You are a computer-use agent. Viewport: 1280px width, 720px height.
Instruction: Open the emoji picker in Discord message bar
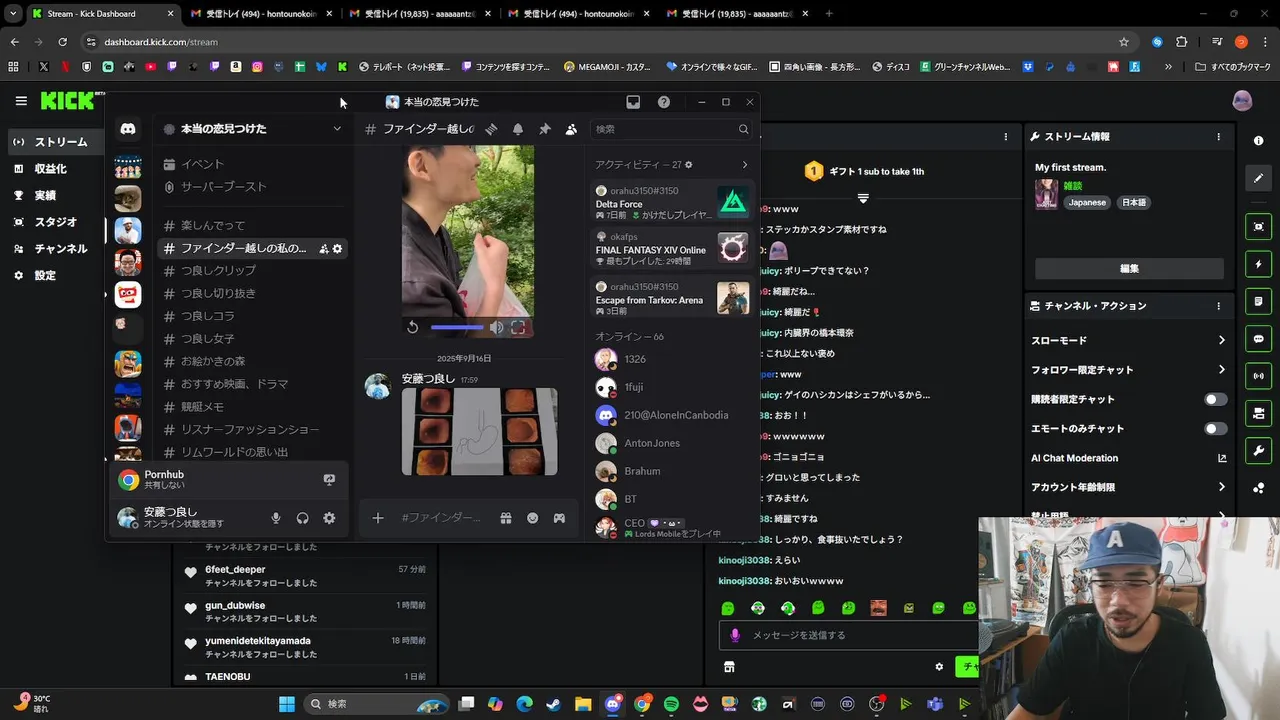tap(533, 518)
